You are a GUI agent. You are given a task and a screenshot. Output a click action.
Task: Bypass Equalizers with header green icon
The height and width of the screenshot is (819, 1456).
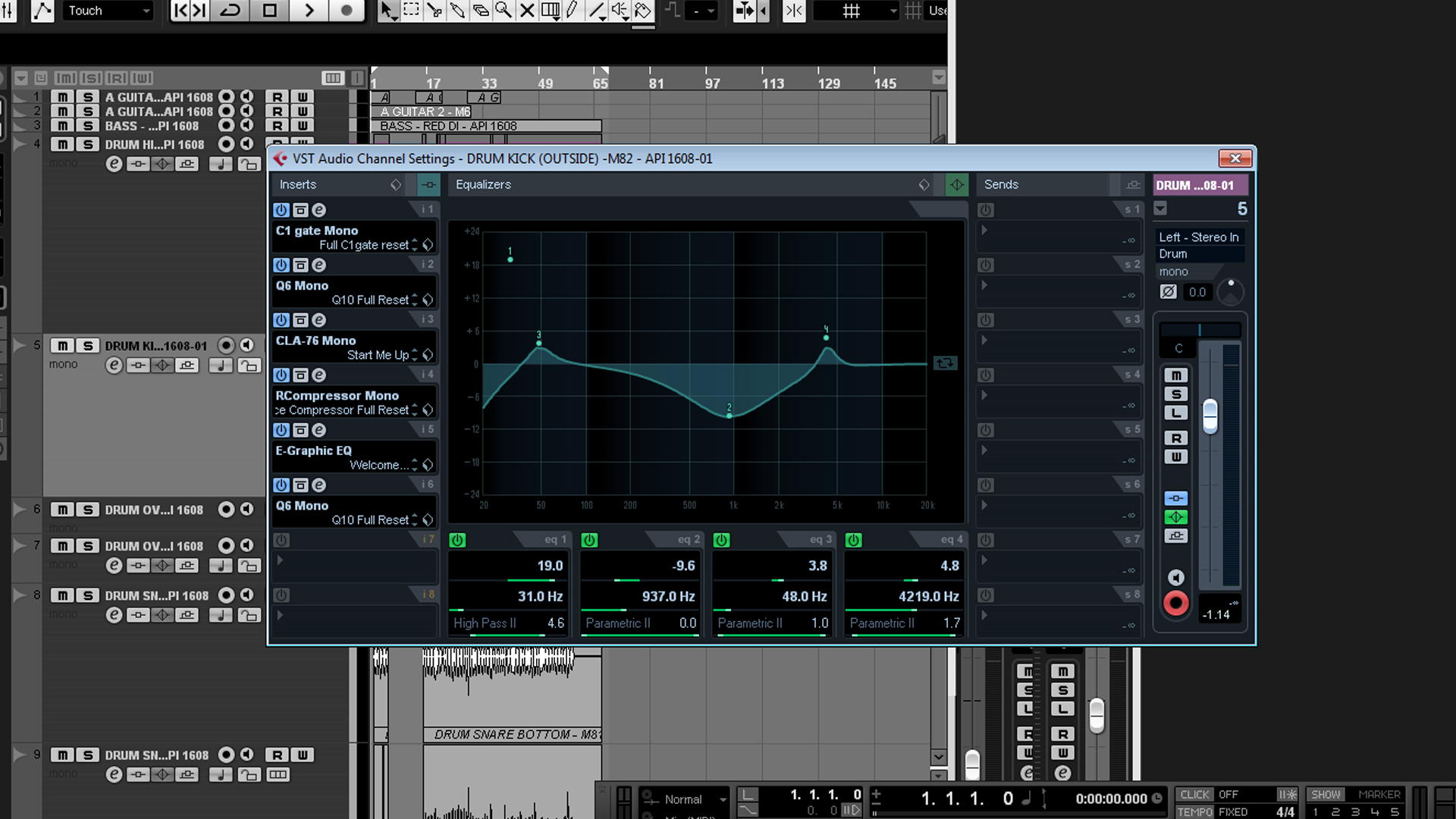point(957,184)
